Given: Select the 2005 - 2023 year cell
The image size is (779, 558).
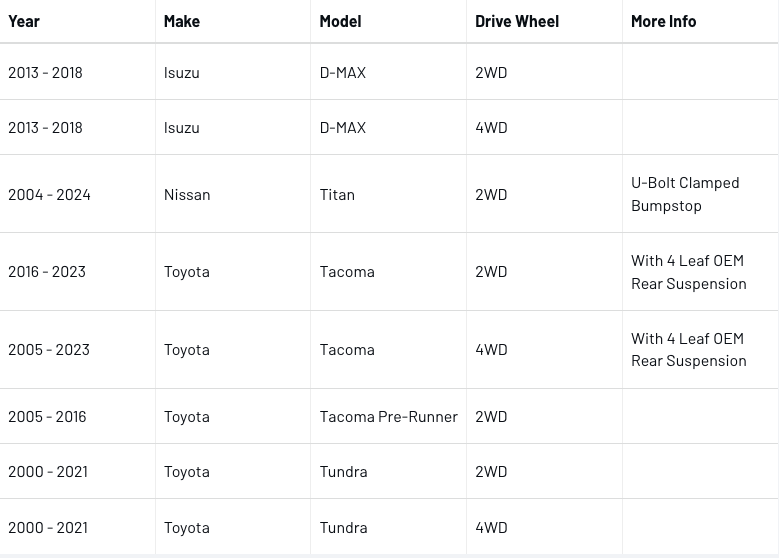Looking at the screenshot, I should coord(49,349).
